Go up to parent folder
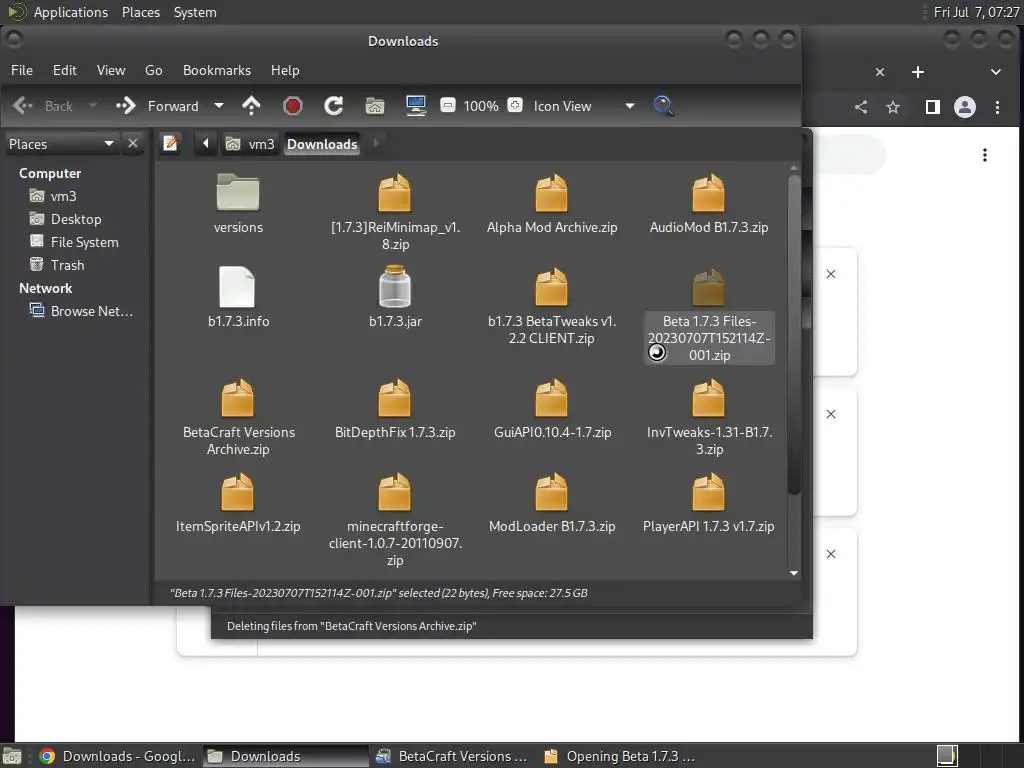This screenshot has width=1024, height=768. 251,106
